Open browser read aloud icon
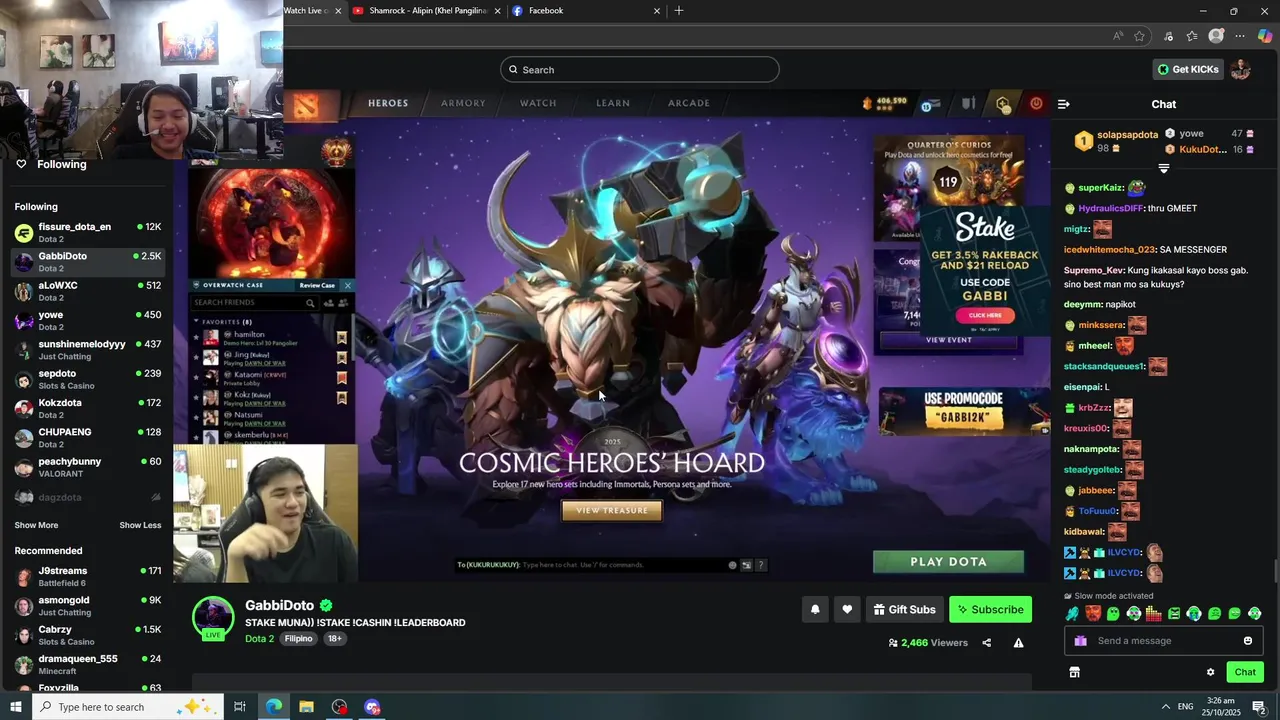 pos(1118,36)
